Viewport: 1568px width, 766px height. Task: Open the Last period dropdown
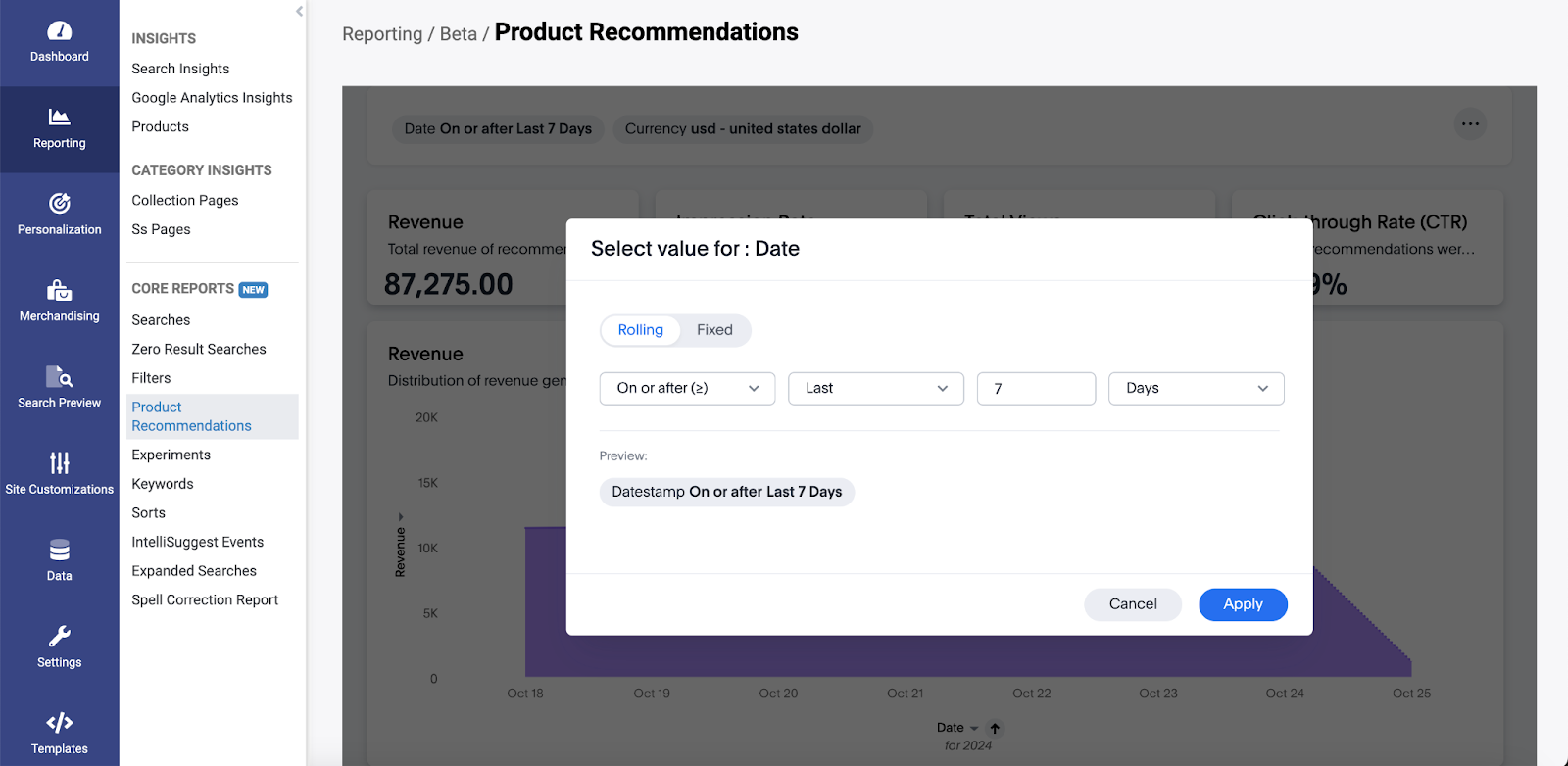(x=876, y=389)
